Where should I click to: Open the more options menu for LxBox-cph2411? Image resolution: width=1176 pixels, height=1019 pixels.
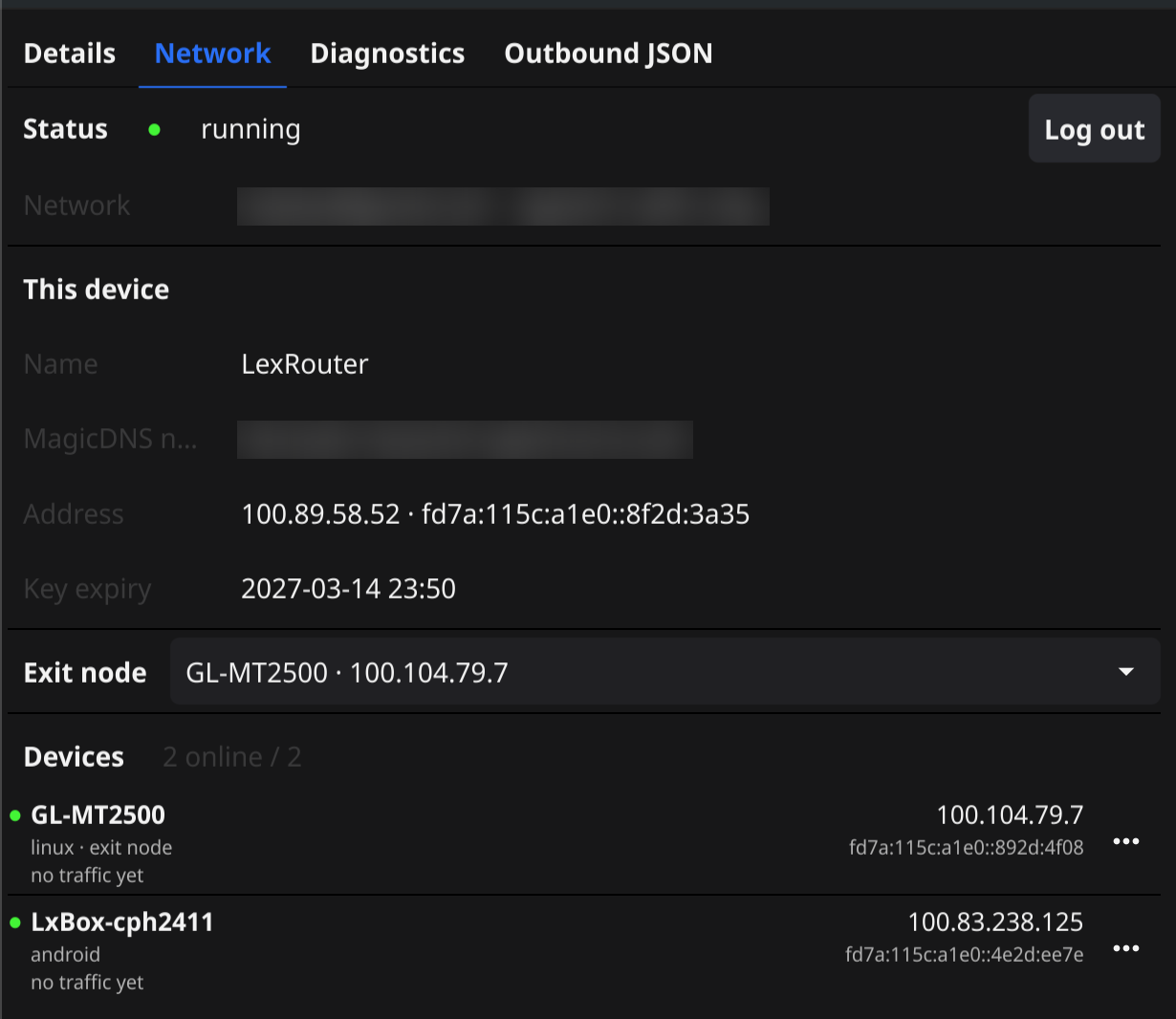pyautogui.click(x=1126, y=949)
